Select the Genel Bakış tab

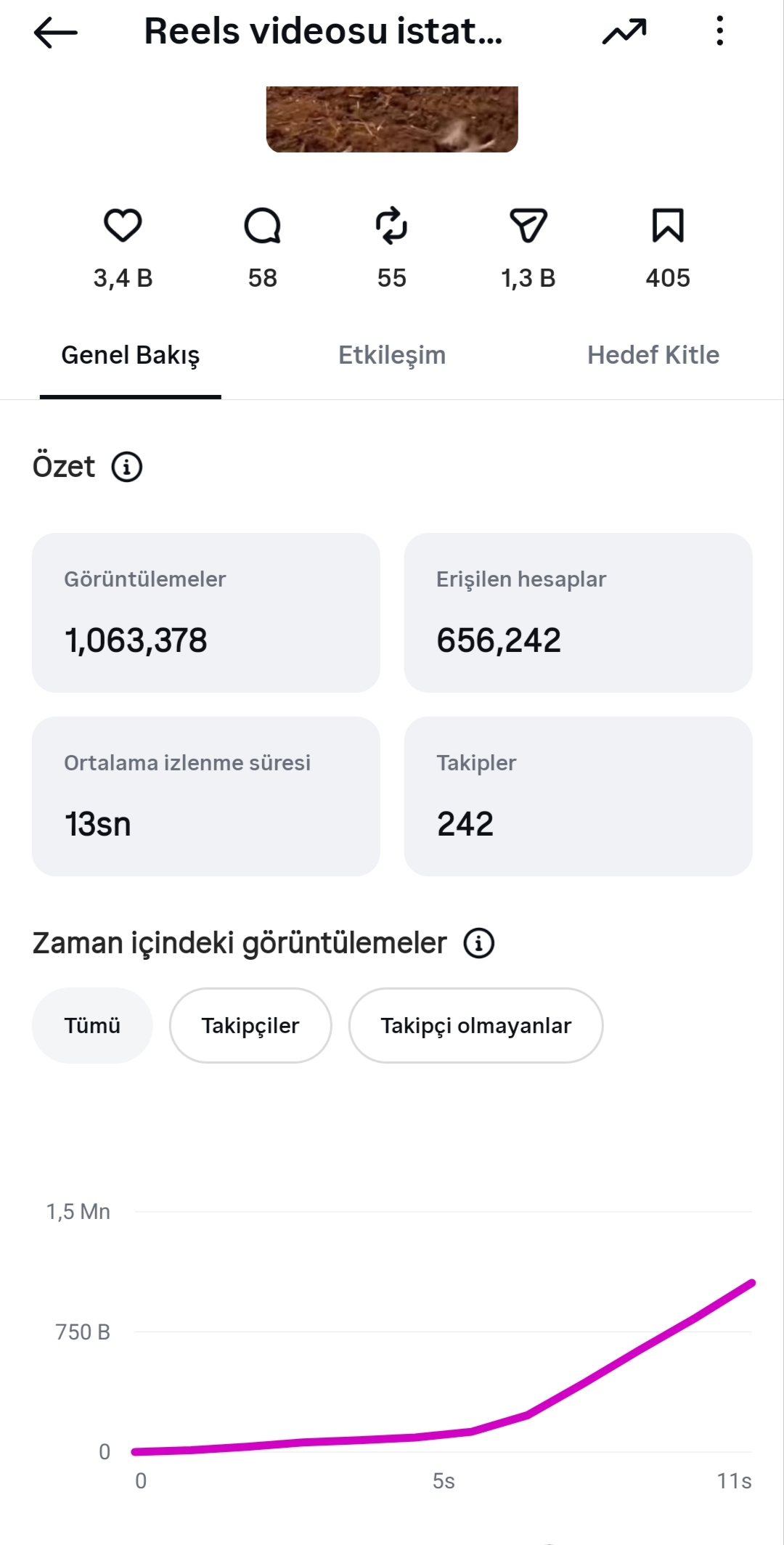131,355
